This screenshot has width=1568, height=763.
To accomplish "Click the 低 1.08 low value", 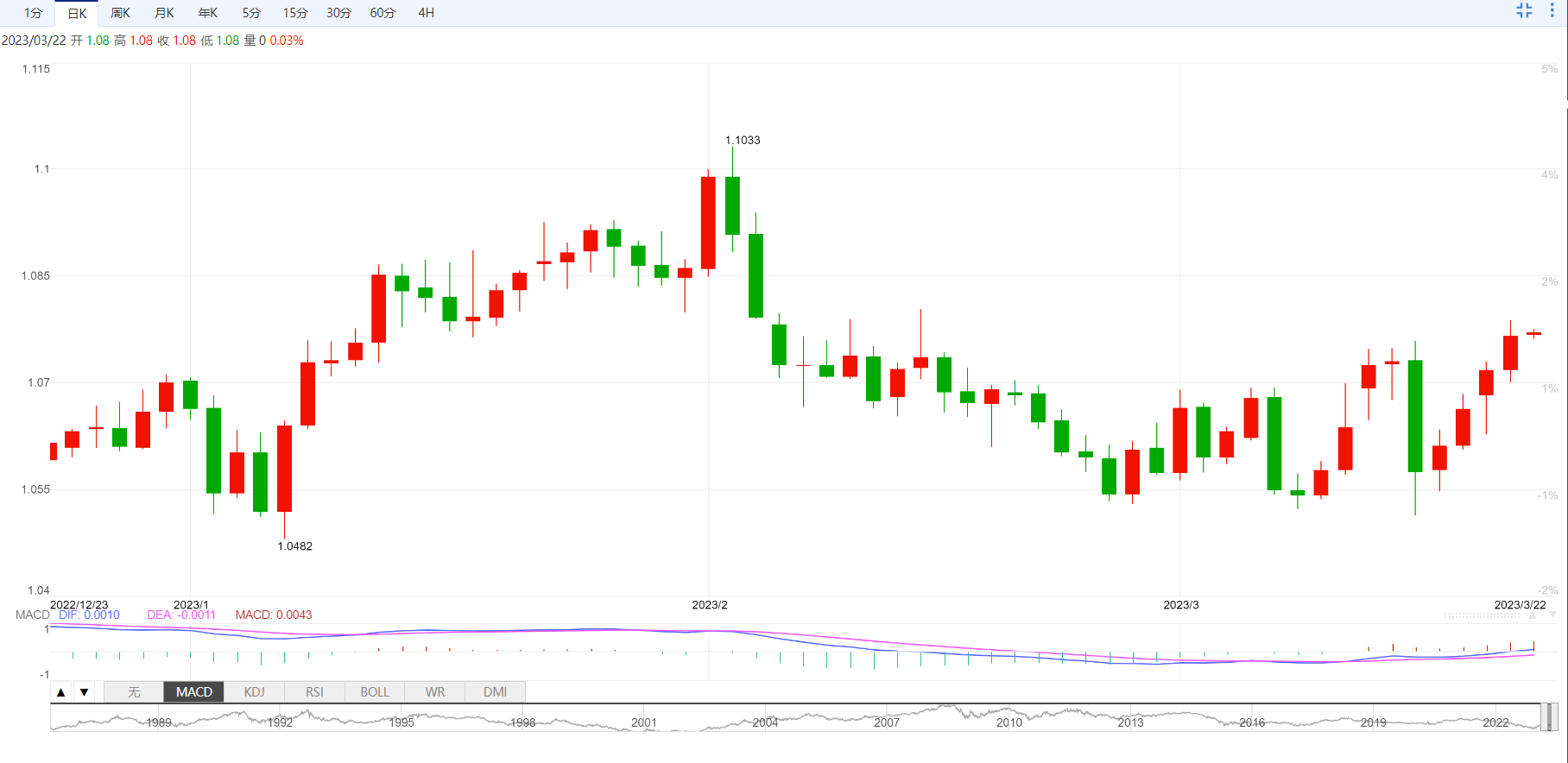I will pos(219,41).
